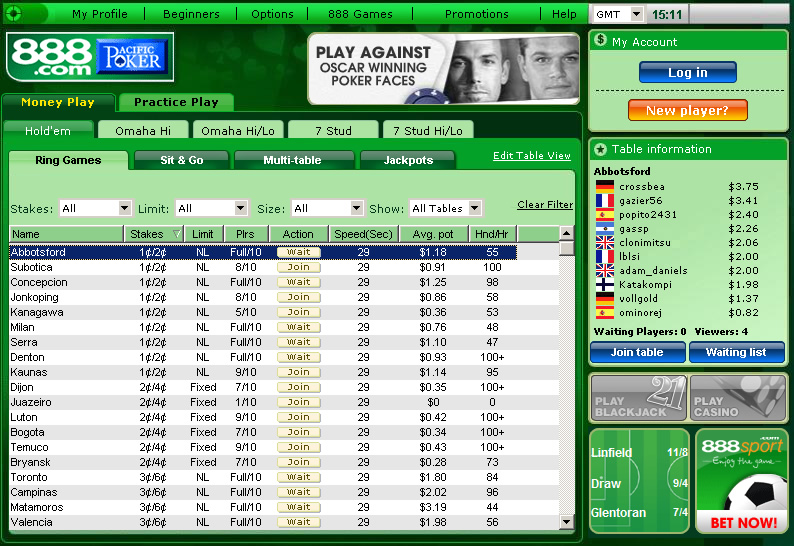The image size is (794, 546).
Task: Click the UK flag next to clonimitsu
Action: coord(605,243)
